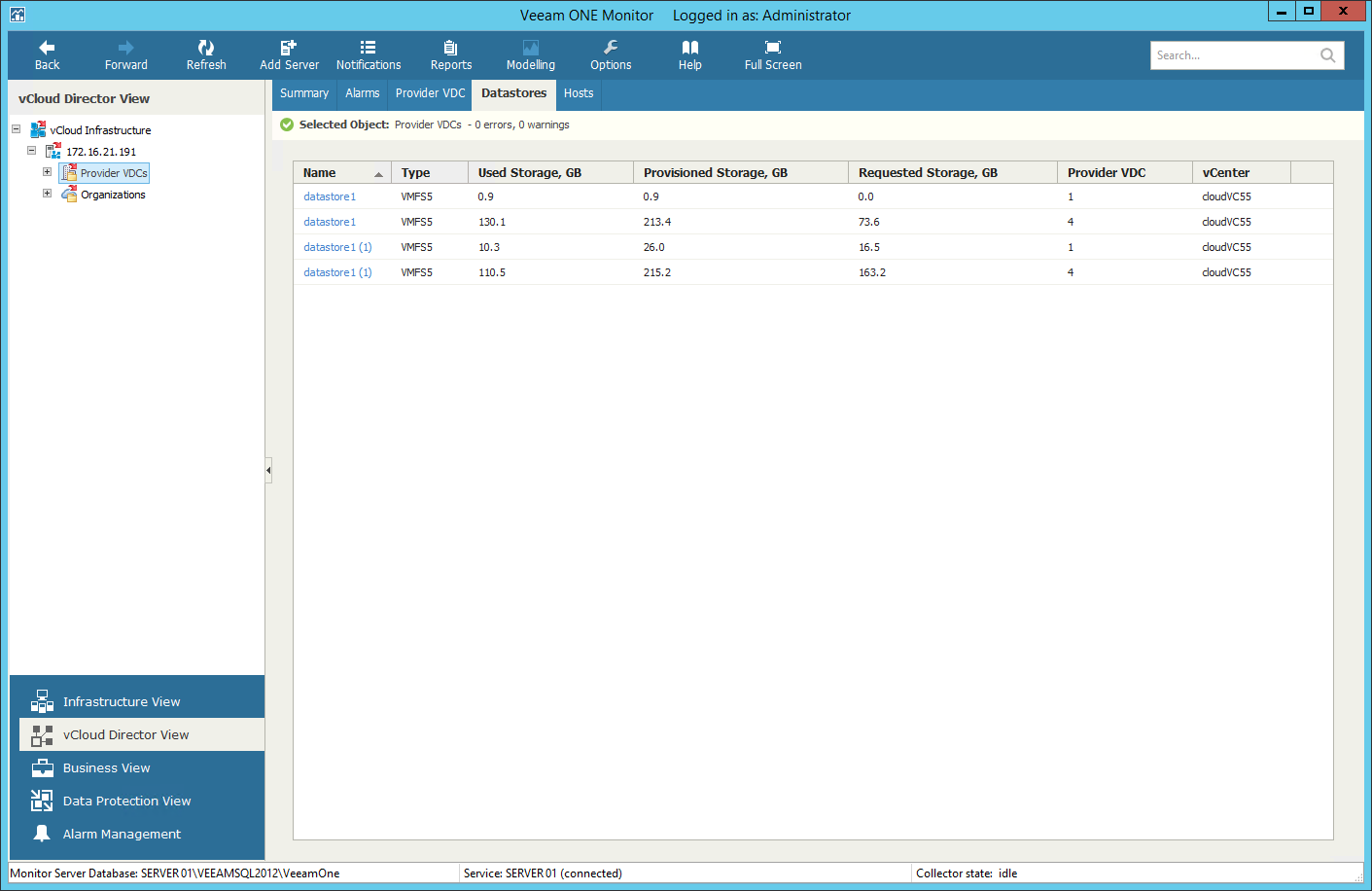Open Data Protection View
The image size is (1372, 891).
click(142, 801)
